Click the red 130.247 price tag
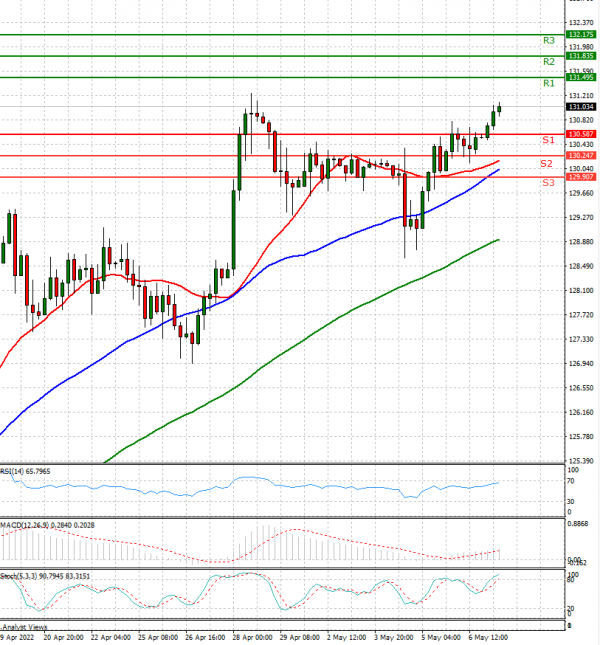Screen dimensions: 600x645 580,156
